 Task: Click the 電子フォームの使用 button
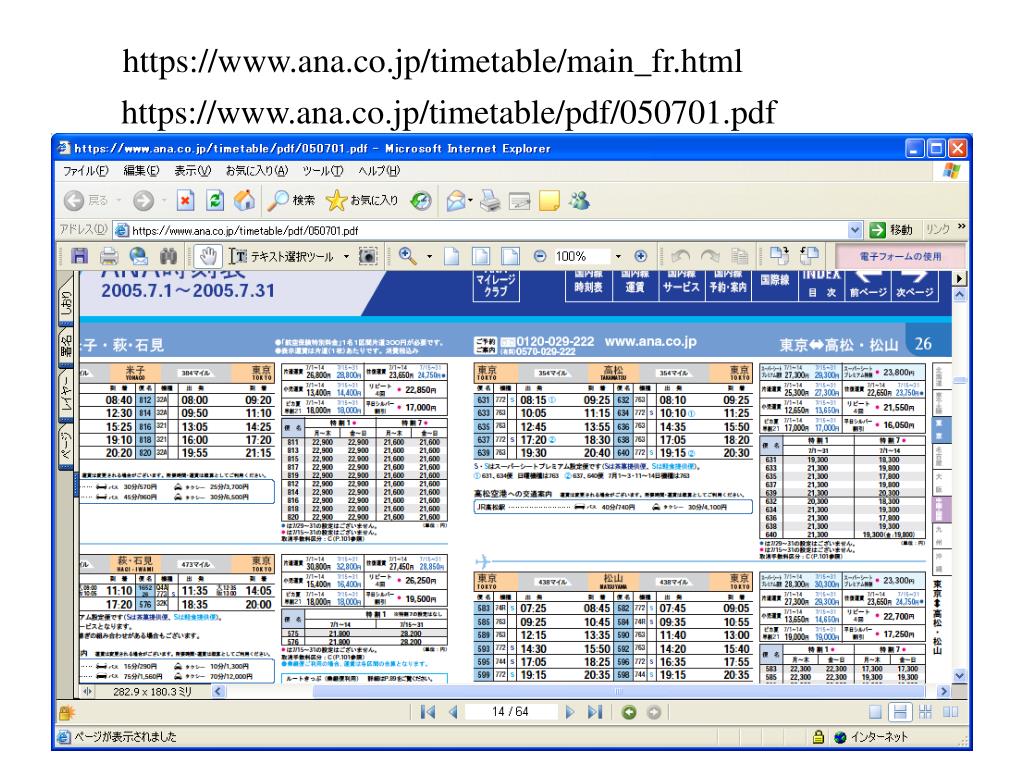pos(900,256)
